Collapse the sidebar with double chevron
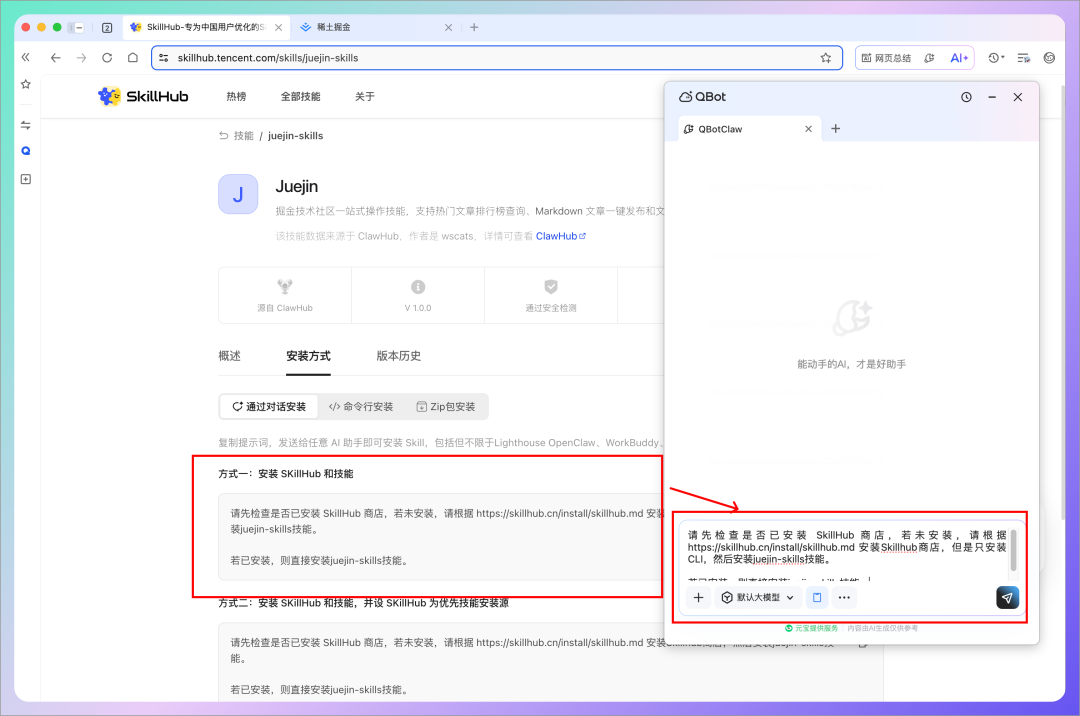Image resolution: width=1080 pixels, height=716 pixels. (26, 58)
